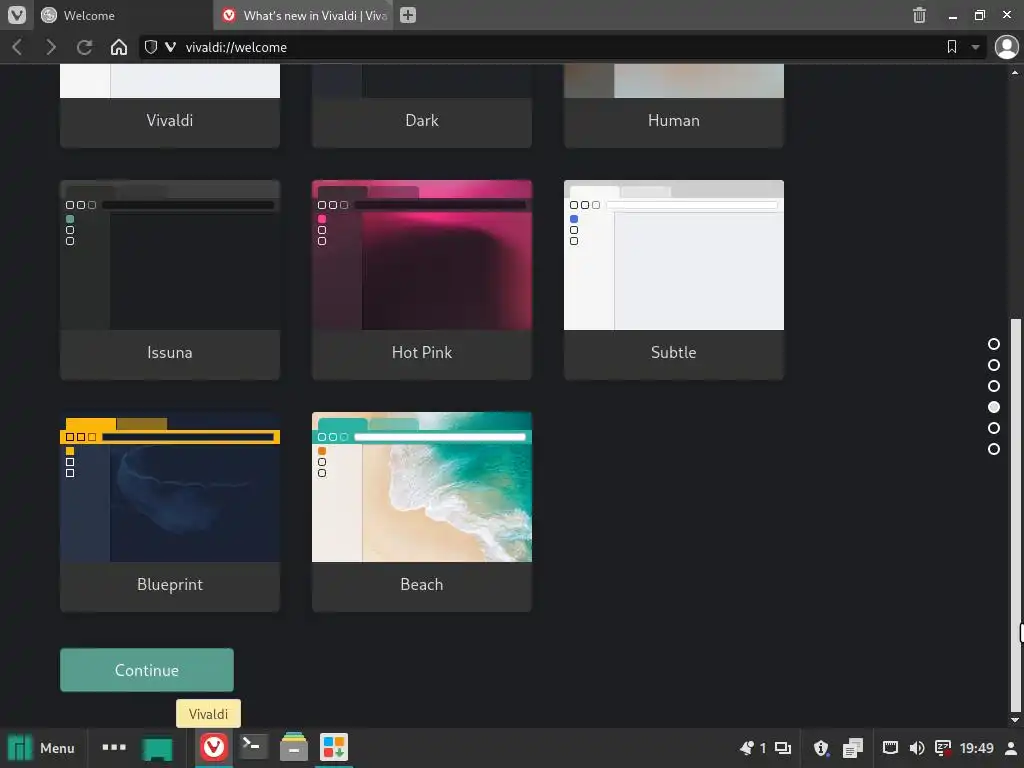Focus the vivaldi://welcome address field
1024x768 pixels.
562,47
